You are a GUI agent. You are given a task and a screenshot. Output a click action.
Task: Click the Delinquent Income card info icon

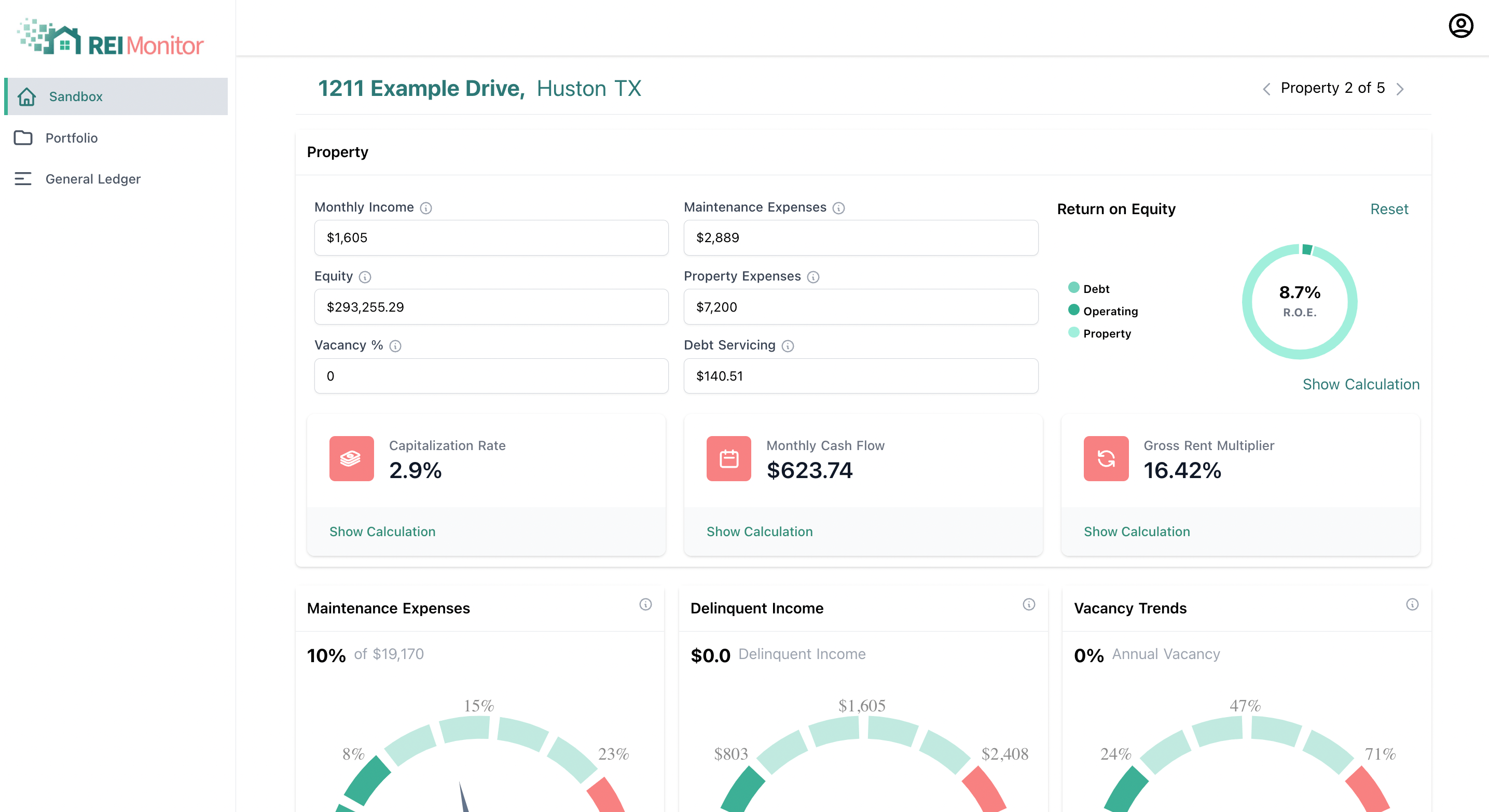click(x=1029, y=604)
